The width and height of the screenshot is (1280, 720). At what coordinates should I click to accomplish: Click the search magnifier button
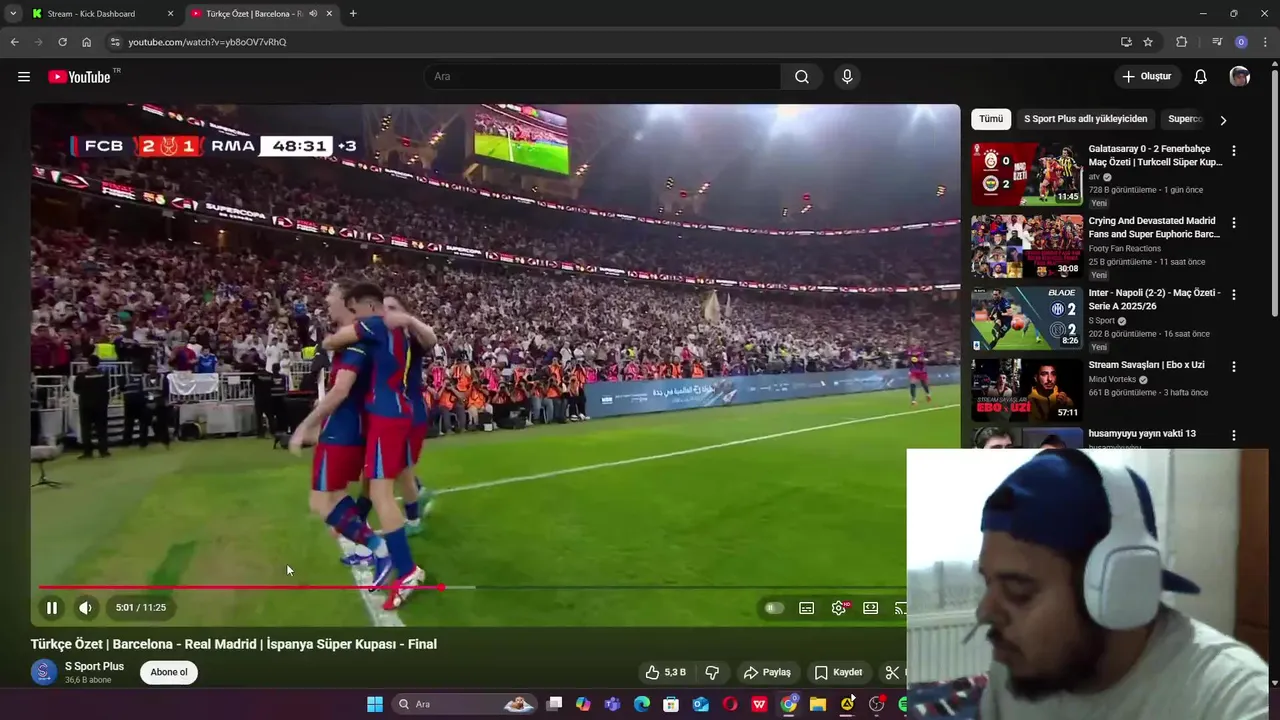[x=802, y=77]
